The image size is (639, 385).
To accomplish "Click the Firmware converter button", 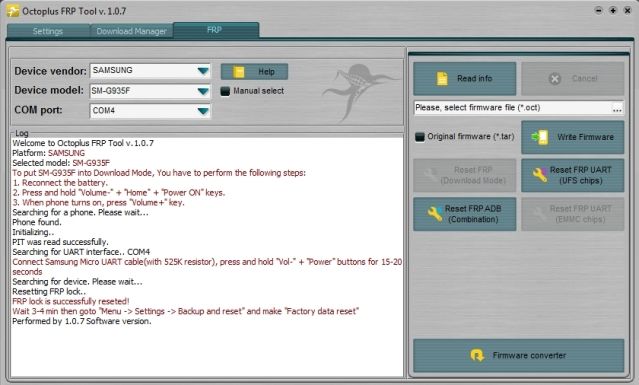I will (519, 356).
